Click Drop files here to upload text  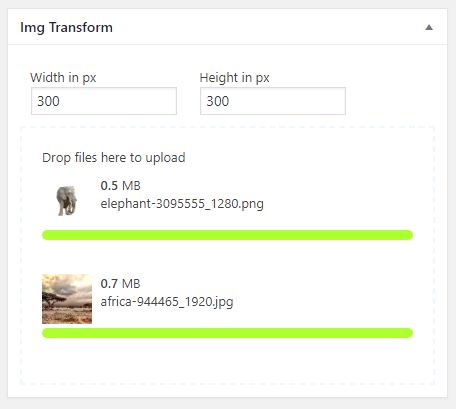[x=114, y=157]
